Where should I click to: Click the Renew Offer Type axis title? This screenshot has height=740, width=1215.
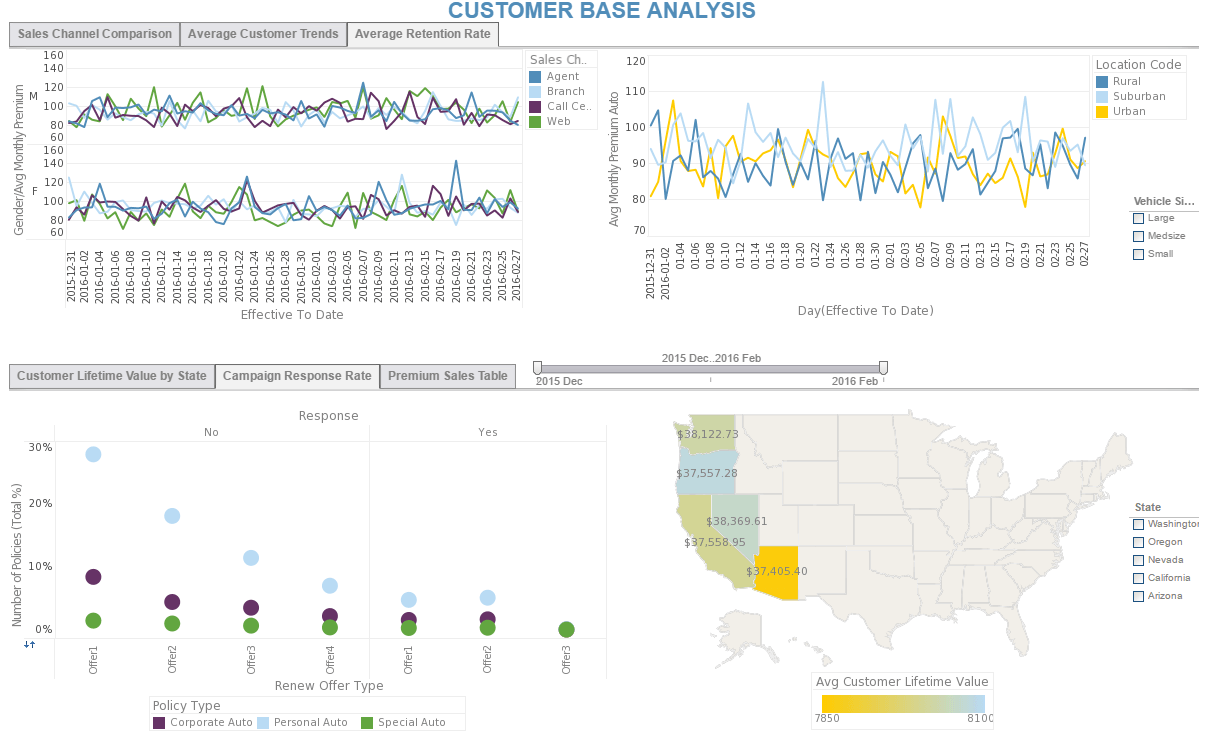click(x=329, y=686)
